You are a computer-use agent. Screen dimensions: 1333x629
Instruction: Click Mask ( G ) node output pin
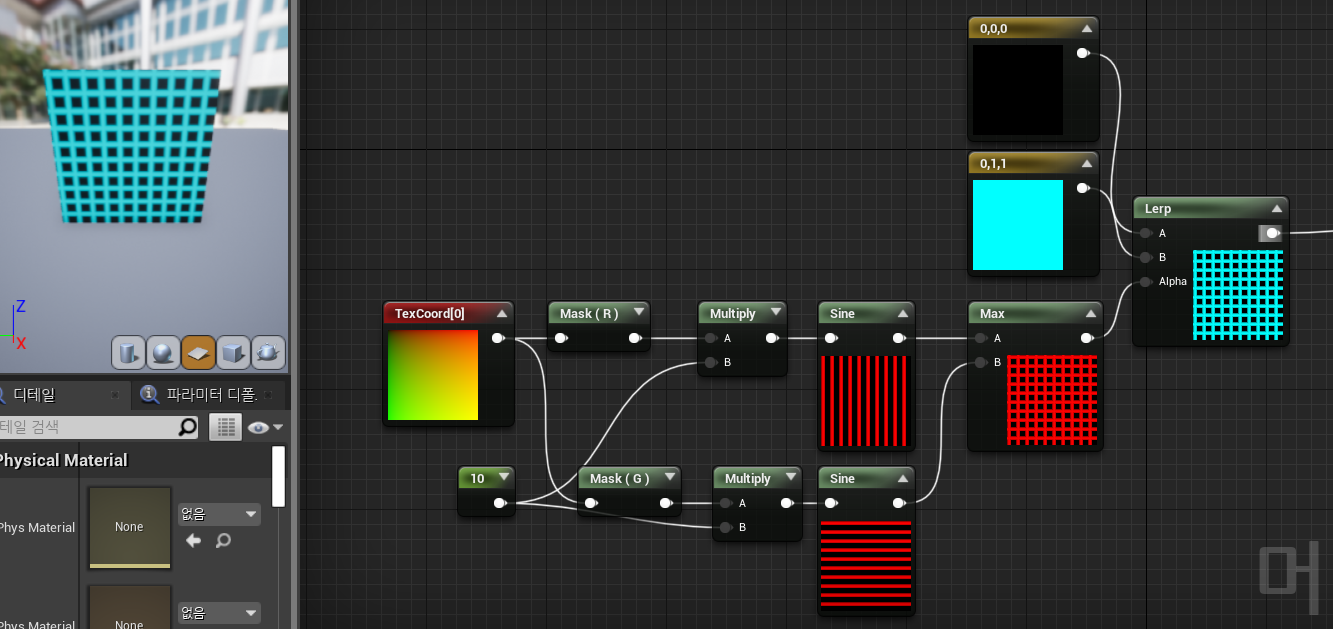[x=665, y=503]
